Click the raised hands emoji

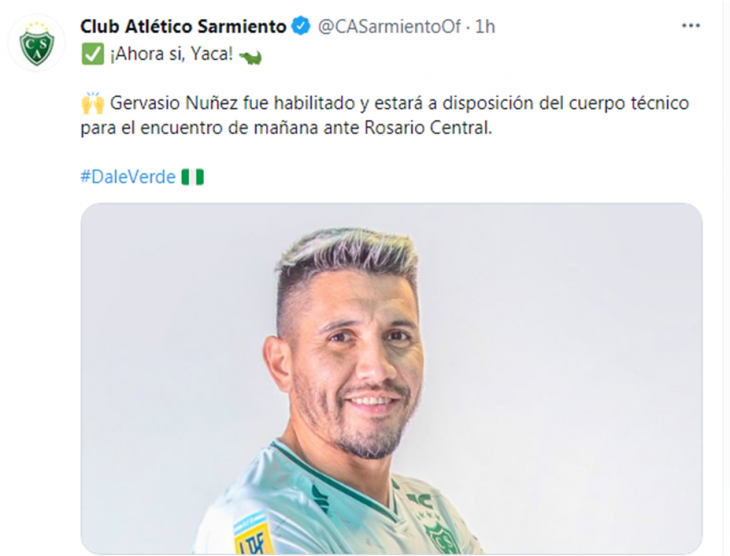[x=93, y=103]
